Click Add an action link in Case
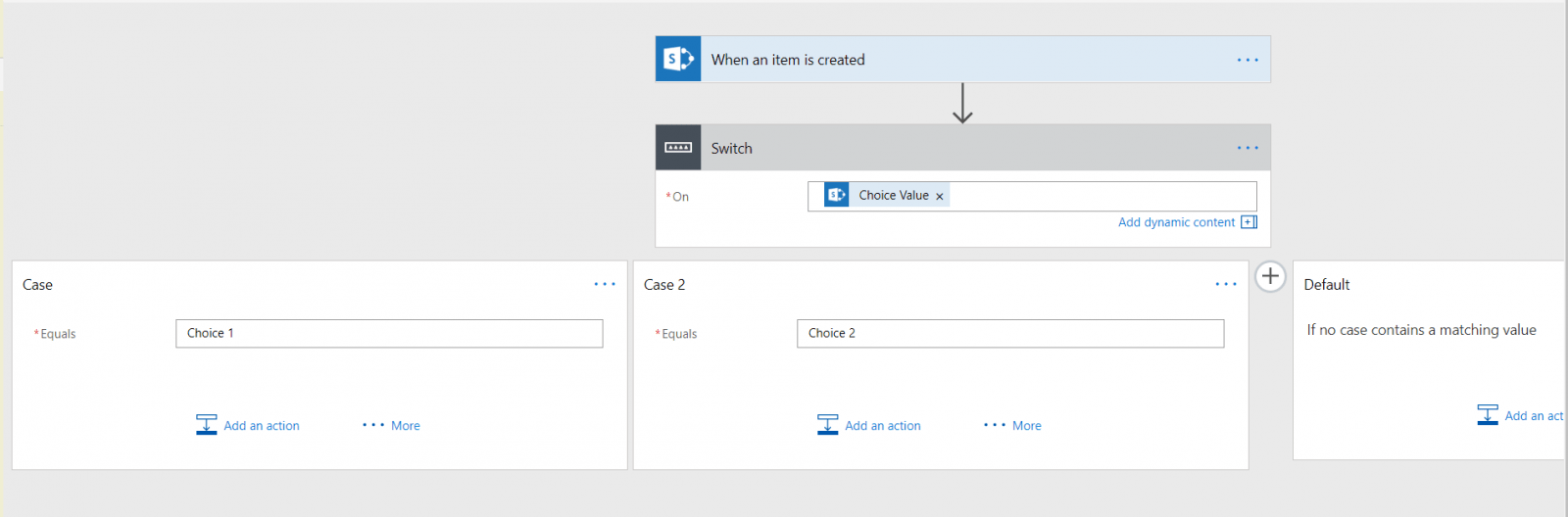This screenshot has height=517, width=1568. click(x=262, y=426)
